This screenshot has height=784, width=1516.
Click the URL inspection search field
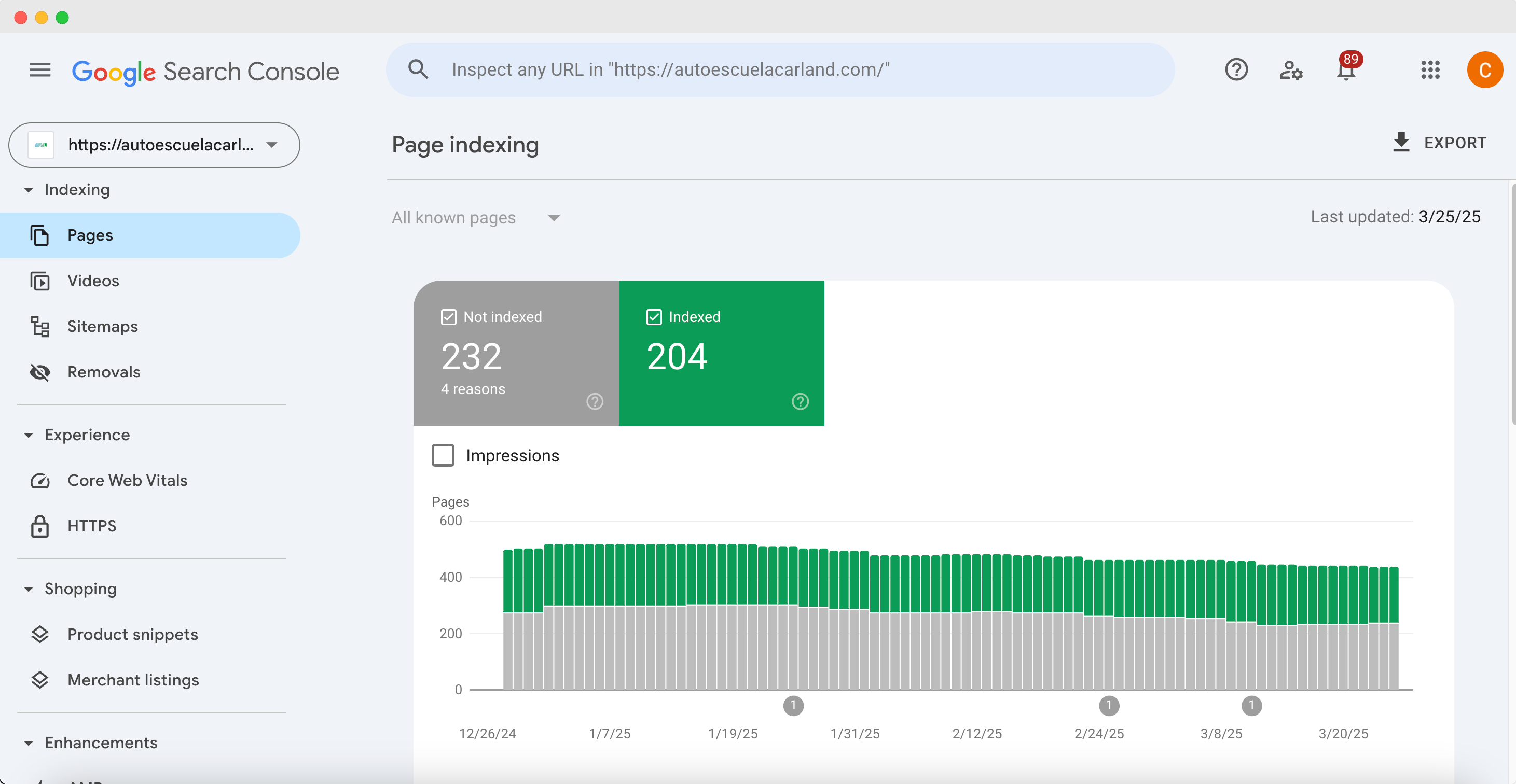tap(780, 69)
